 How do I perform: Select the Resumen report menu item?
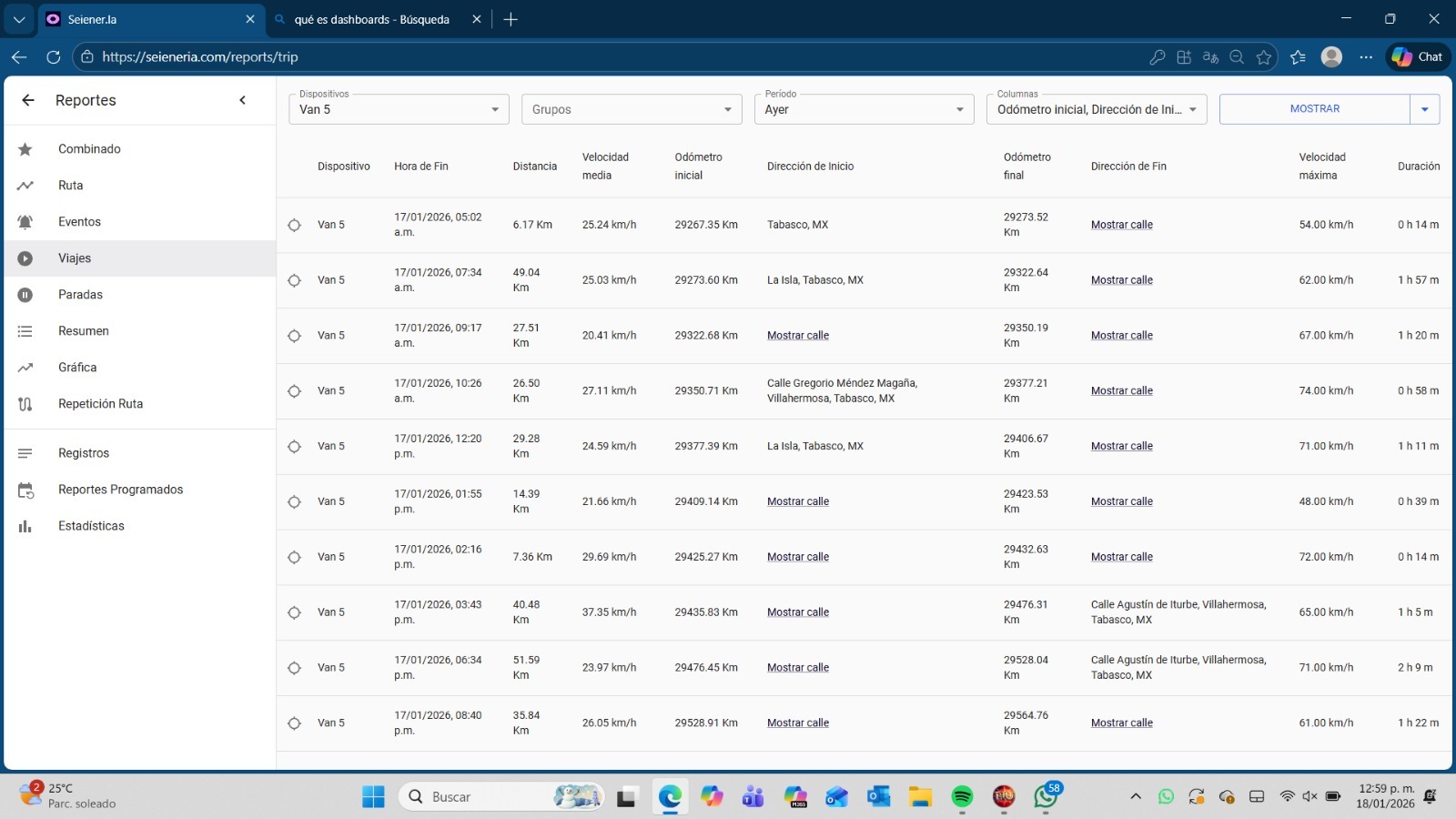83,331
